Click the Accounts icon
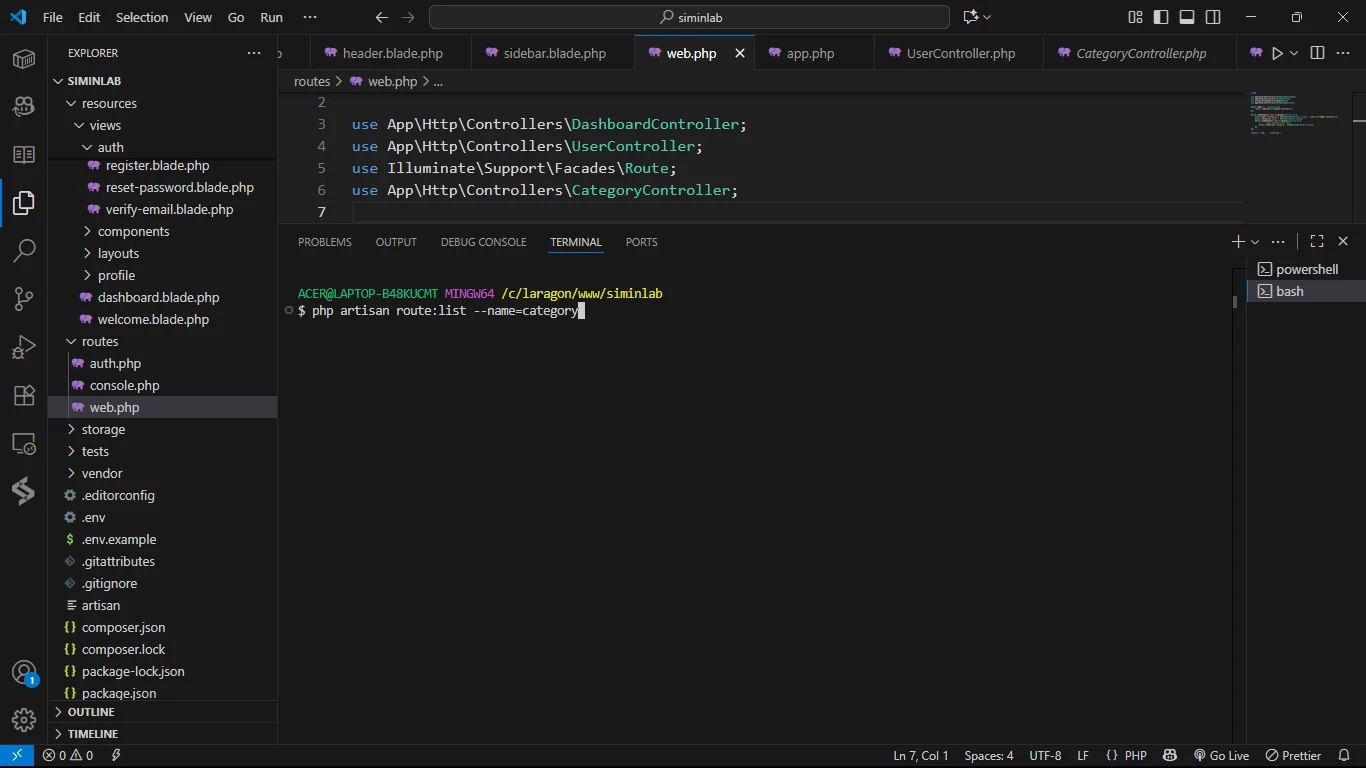 pyautogui.click(x=24, y=673)
